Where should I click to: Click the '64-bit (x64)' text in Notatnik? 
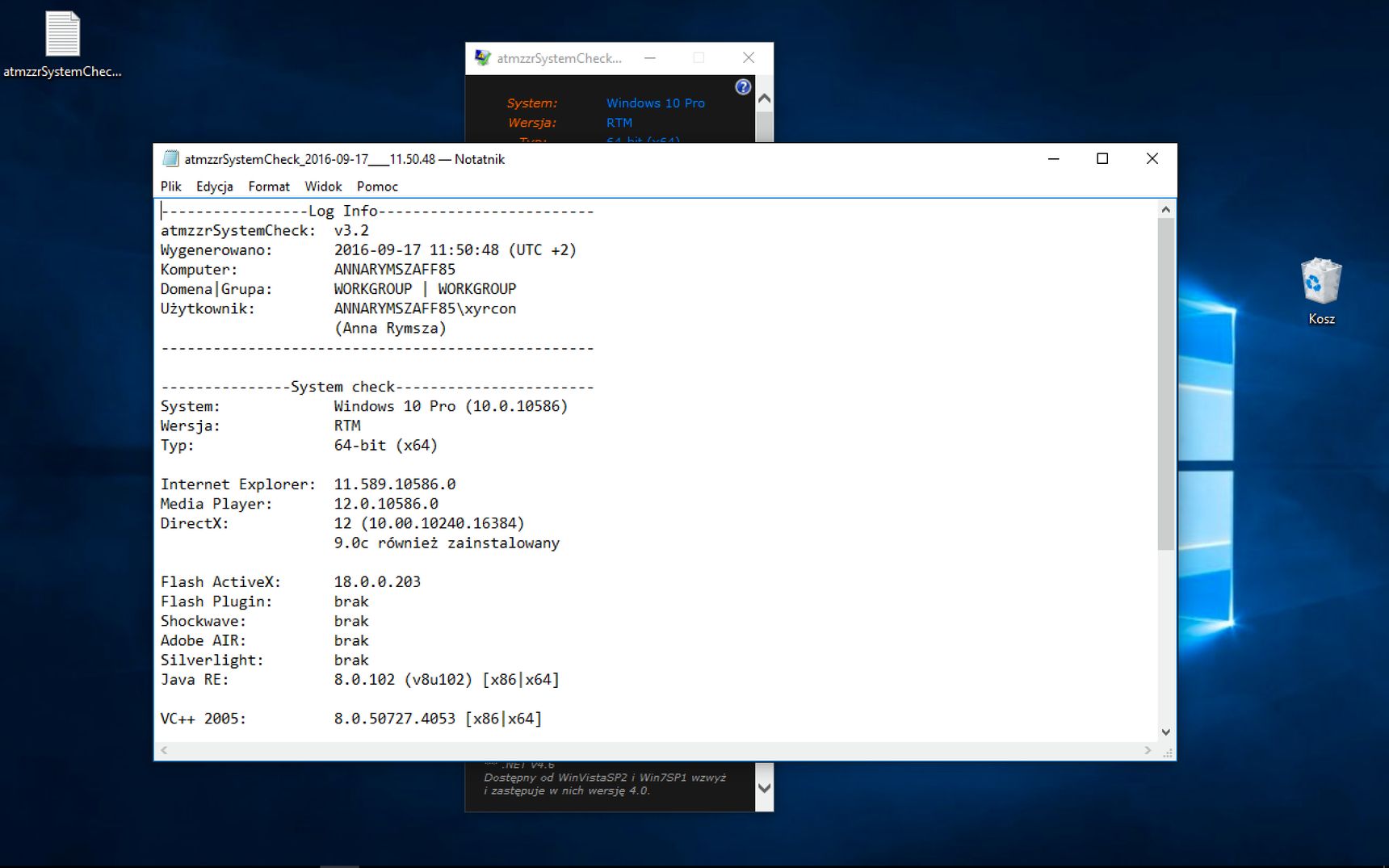[x=385, y=446]
